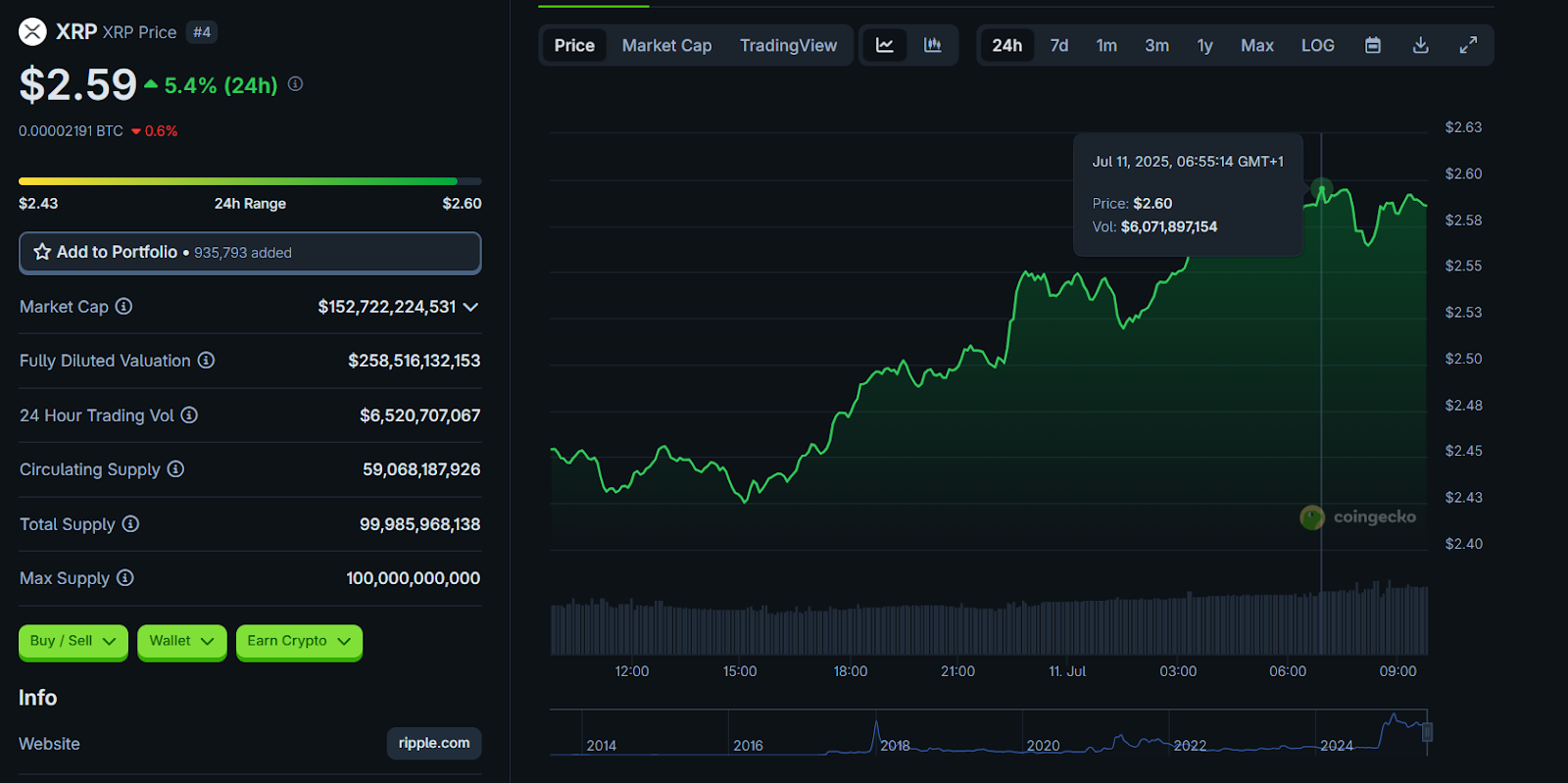Expand Market Cap details chevron
Screen dimensions: 1568x783
470,307
